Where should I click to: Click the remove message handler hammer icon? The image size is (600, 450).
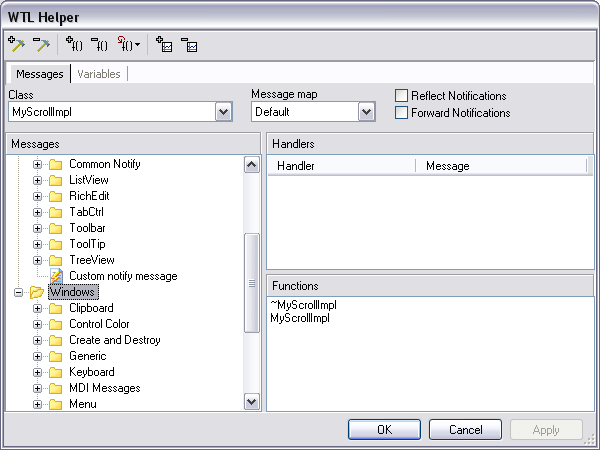pyautogui.click(x=41, y=44)
